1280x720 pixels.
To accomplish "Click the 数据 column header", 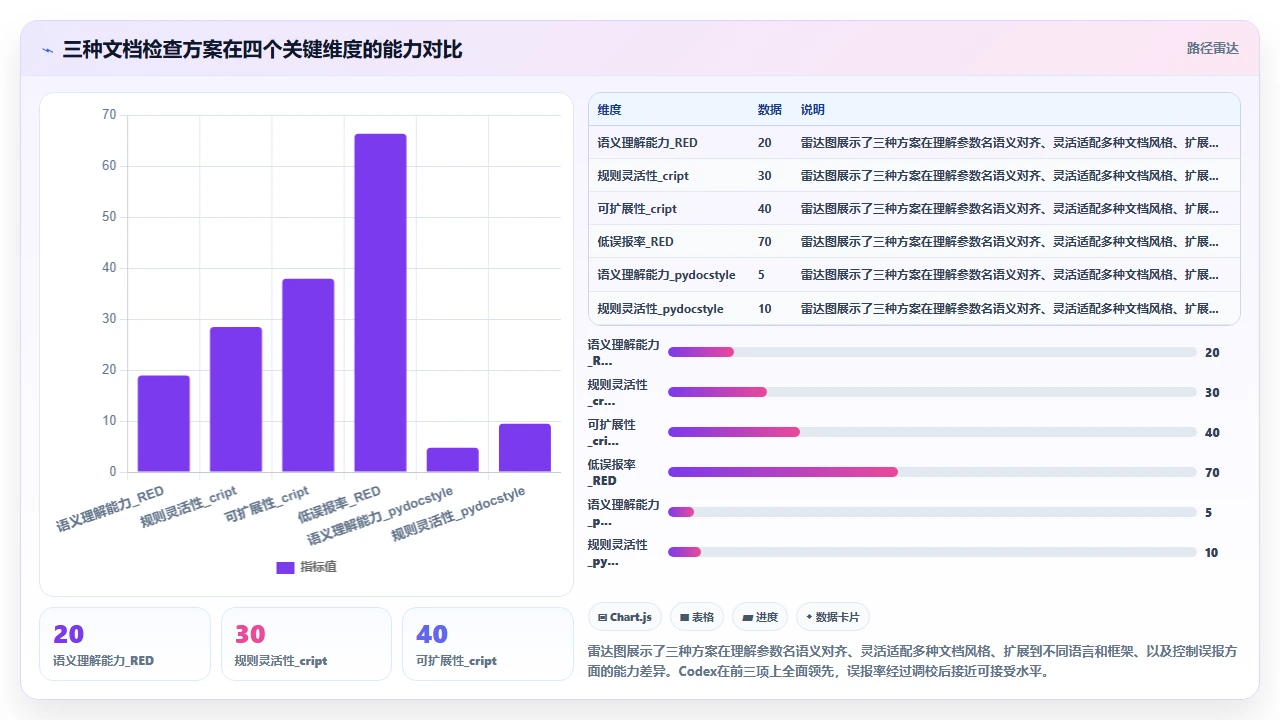I will tap(770, 110).
